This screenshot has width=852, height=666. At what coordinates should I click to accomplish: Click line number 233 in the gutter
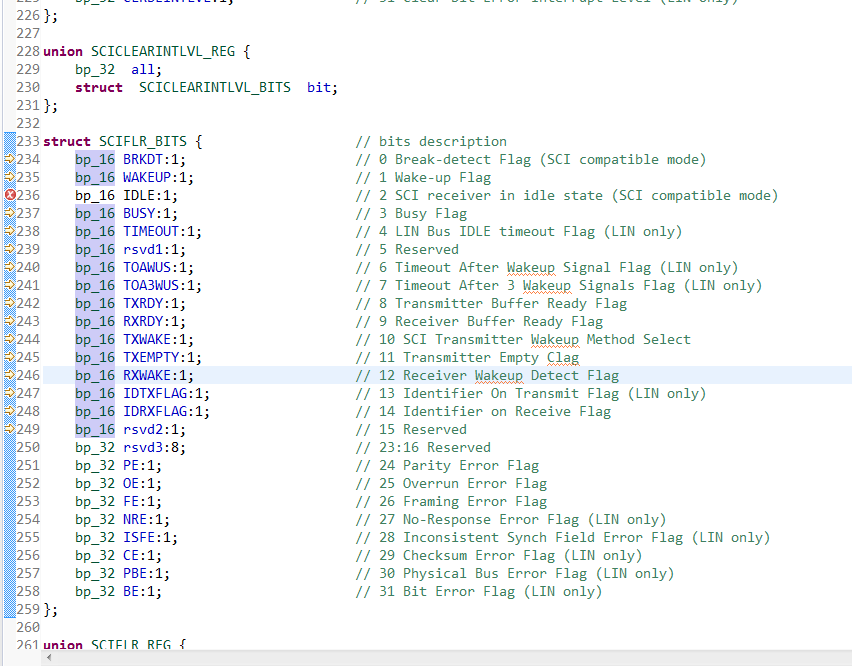28,141
